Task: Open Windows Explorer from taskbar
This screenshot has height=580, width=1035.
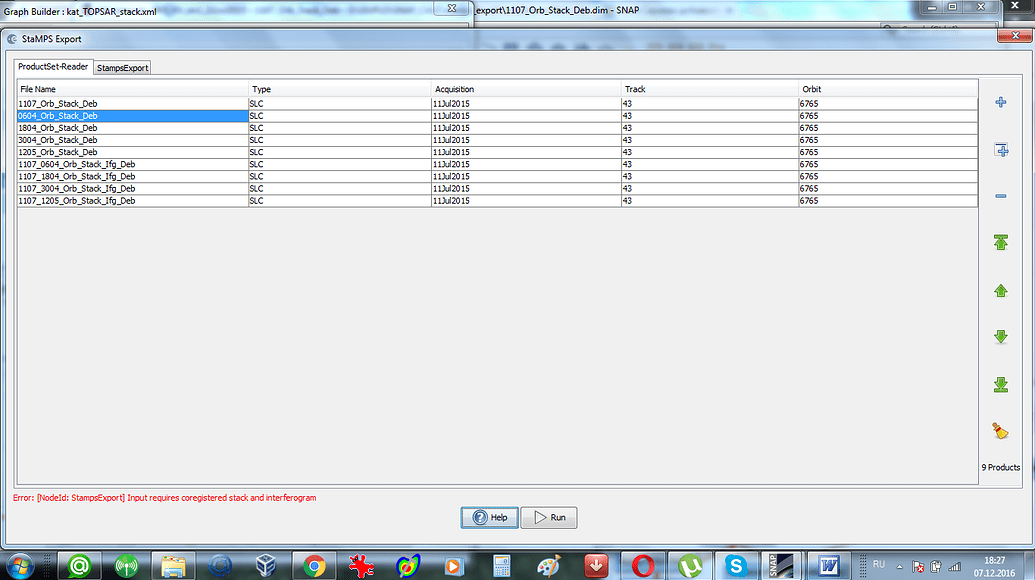Action: coord(173,566)
